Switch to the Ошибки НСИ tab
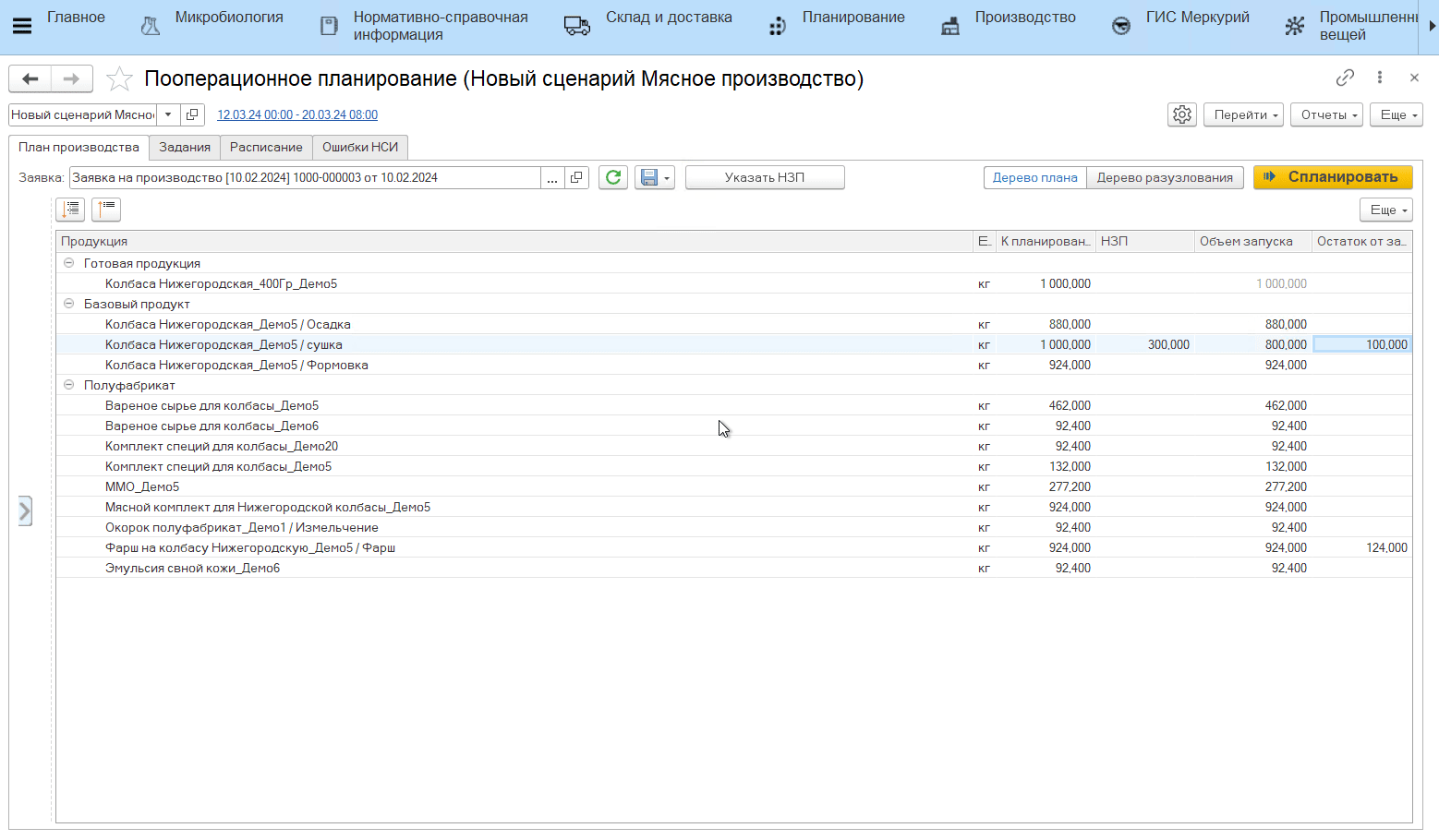The width and height of the screenshot is (1439, 840). click(360, 147)
